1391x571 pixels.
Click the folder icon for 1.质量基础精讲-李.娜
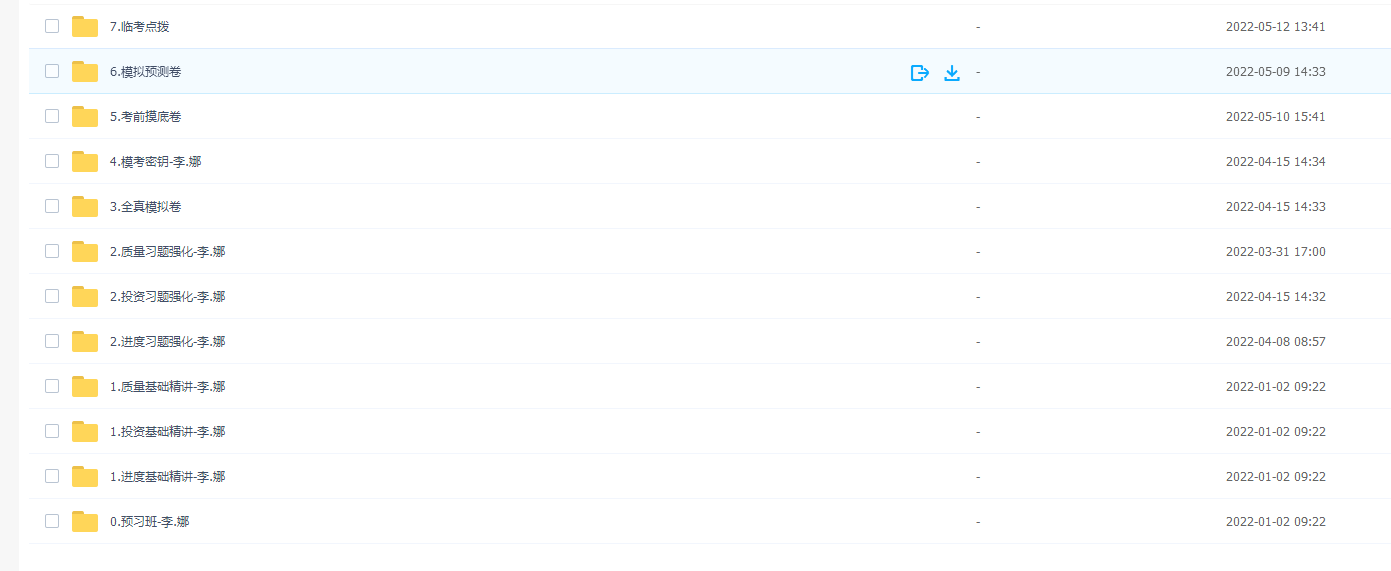point(85,386)
